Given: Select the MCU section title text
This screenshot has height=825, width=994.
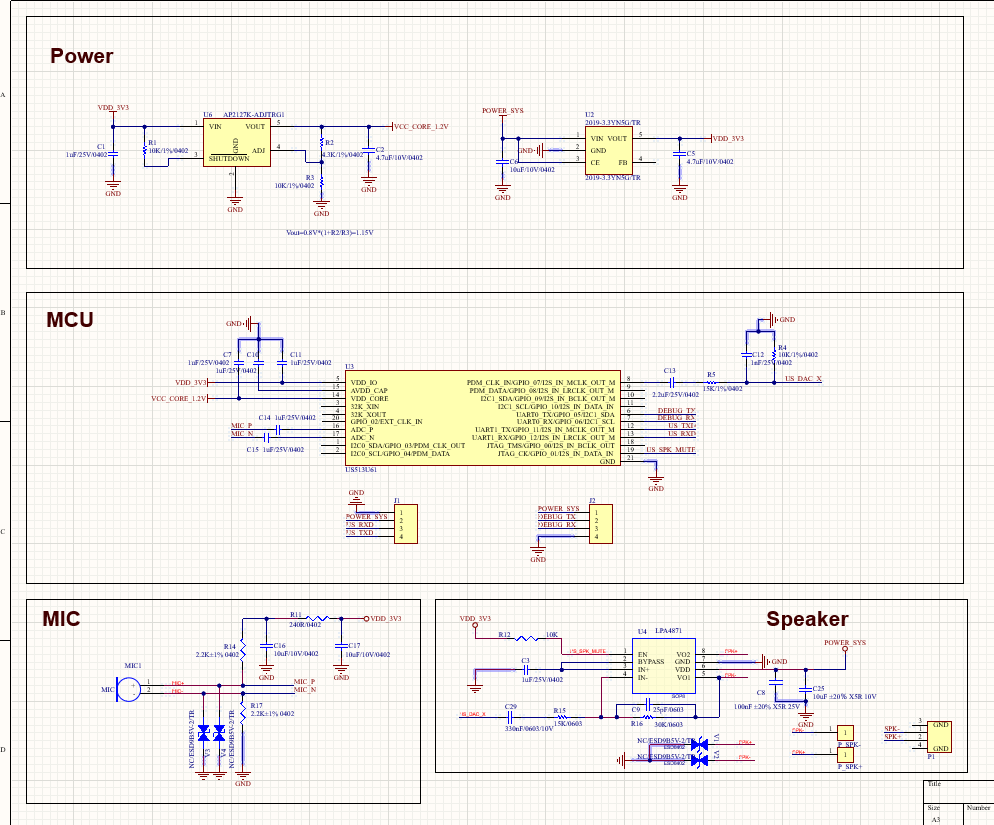Looking at the screenshot, I should tap(70, 321).
